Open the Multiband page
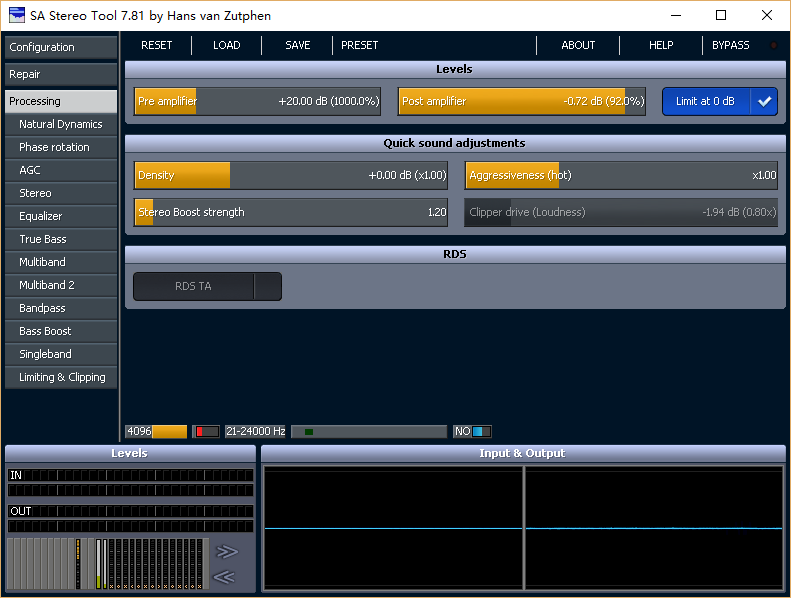Image resolution: width=791 pixels, height=598 pixels. coord(61,262)
